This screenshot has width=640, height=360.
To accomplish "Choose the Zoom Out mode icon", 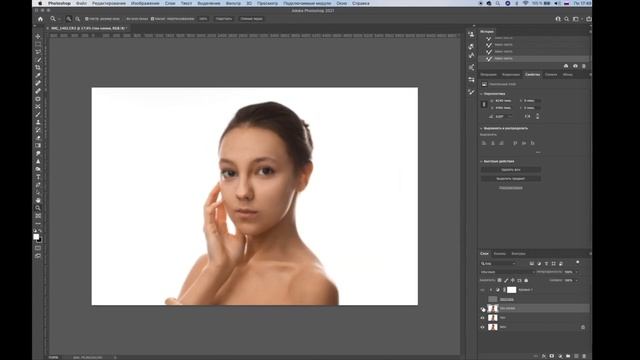I will [78, 19].
